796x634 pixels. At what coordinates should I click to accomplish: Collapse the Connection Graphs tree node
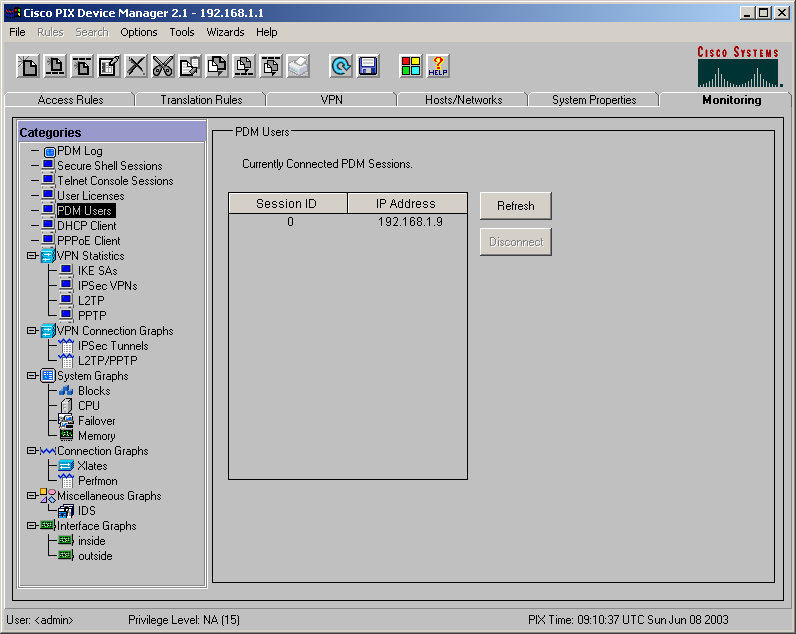(x=32, y=450)
